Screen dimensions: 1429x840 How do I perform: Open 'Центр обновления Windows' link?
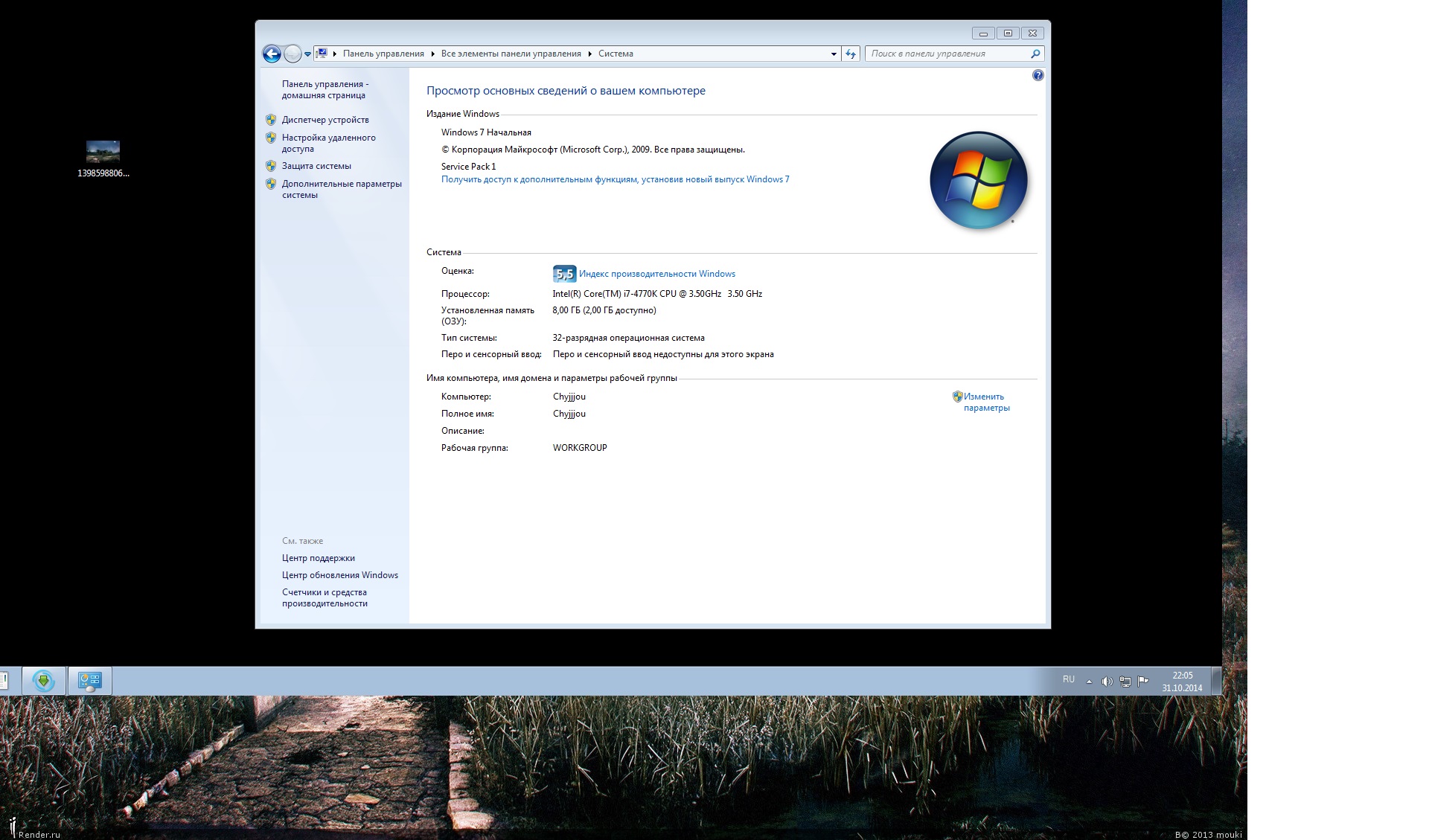(x=340, y=575)
